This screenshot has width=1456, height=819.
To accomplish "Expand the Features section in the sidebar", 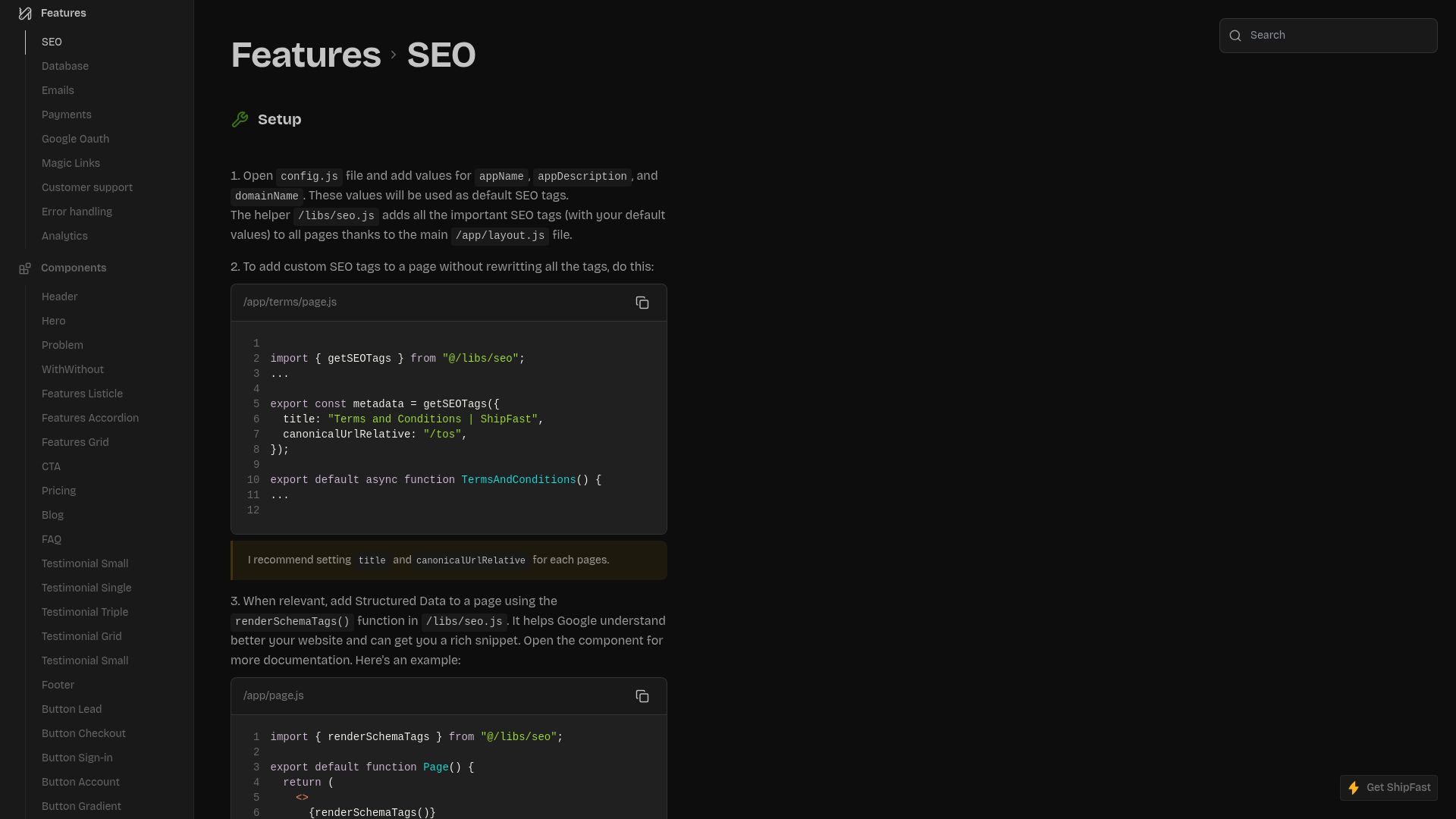I will pyautogui.click(x=64, y=13).
